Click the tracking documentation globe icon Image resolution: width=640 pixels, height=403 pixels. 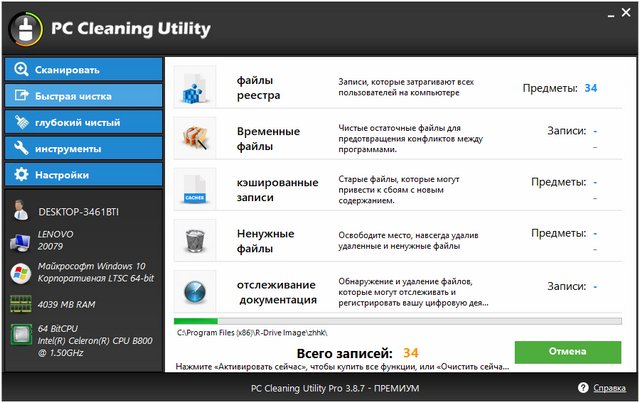pyautogui.click(x=194, y=292)
